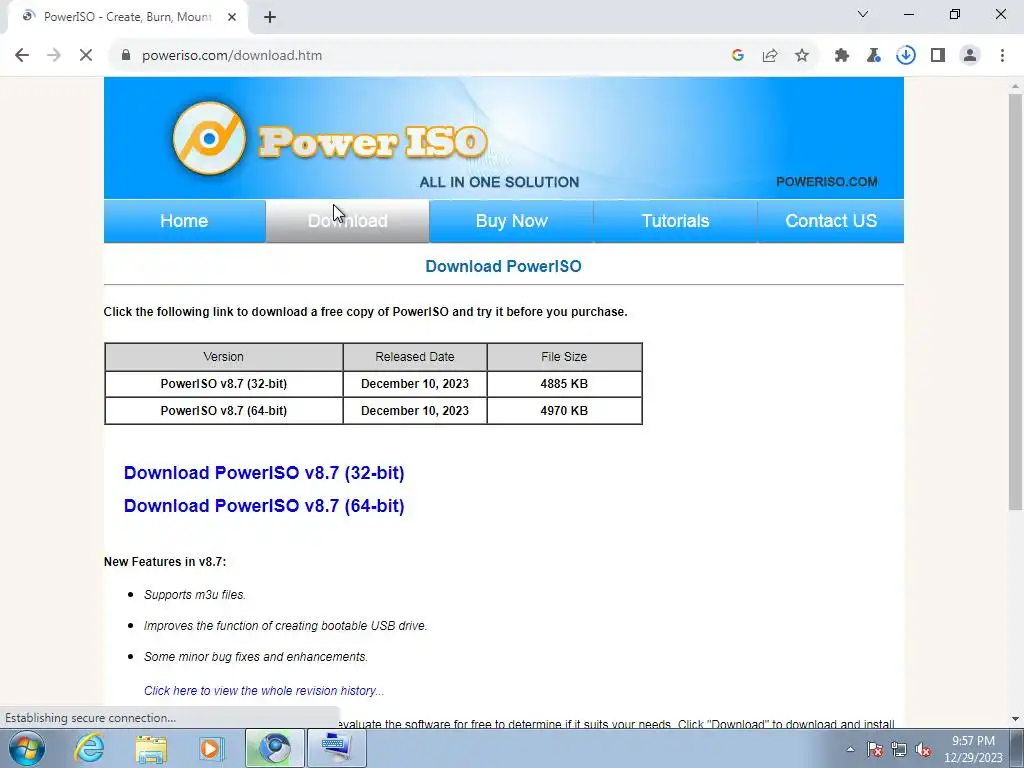Click the 4970 KB cell
Viewport: 1024px width, 768px height.
(564, 411)
